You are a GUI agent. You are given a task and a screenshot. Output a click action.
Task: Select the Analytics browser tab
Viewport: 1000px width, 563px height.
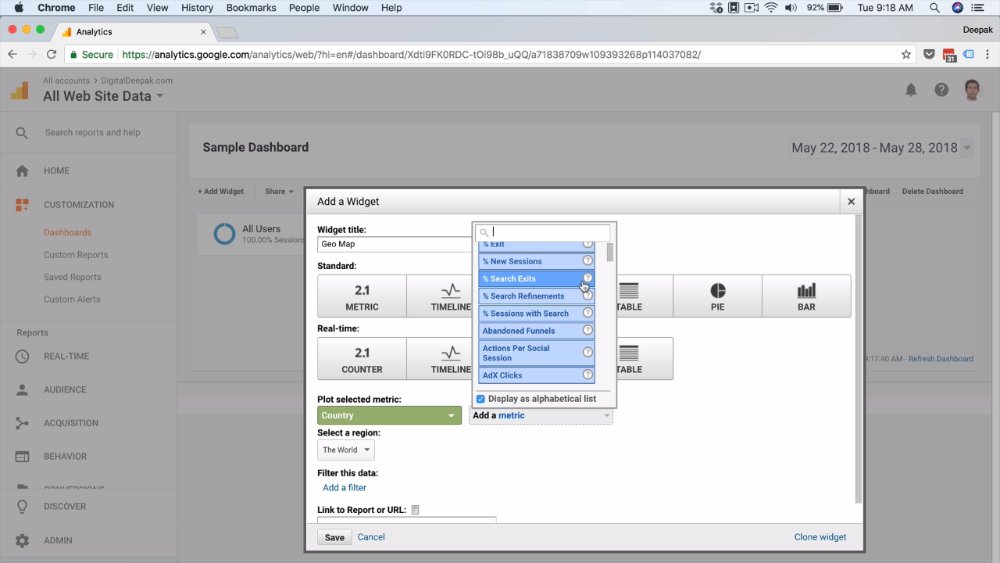point(134,32)
